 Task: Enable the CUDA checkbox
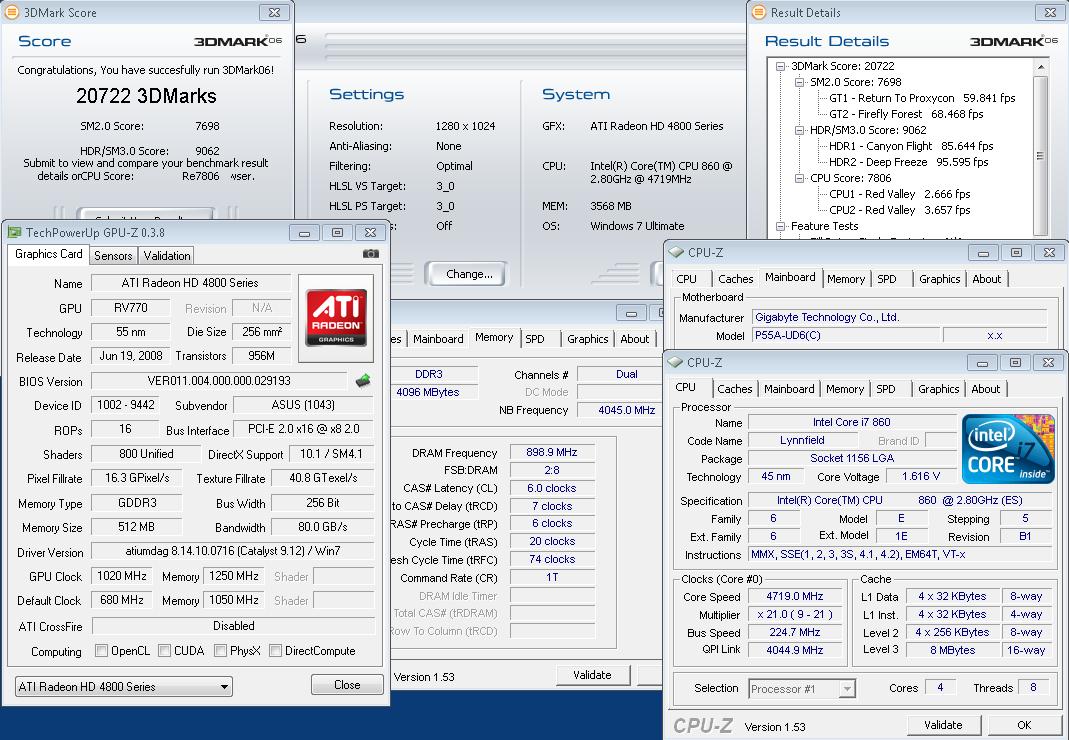pyautogui.click(x=164, y=651)
